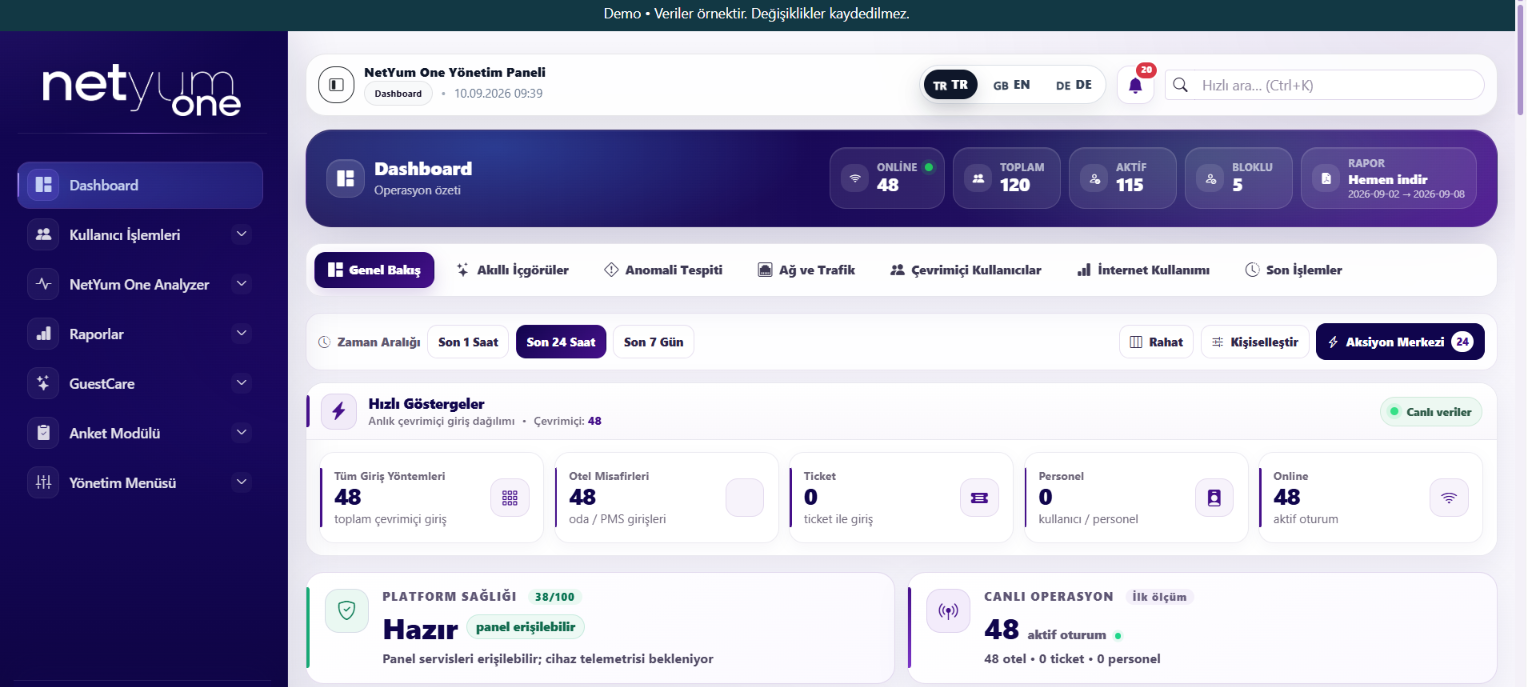The width and height of the screenshot is (1528, 687).
Task: Expand the Yönetim Menüsü chevron
Action: tap(240, 482)
